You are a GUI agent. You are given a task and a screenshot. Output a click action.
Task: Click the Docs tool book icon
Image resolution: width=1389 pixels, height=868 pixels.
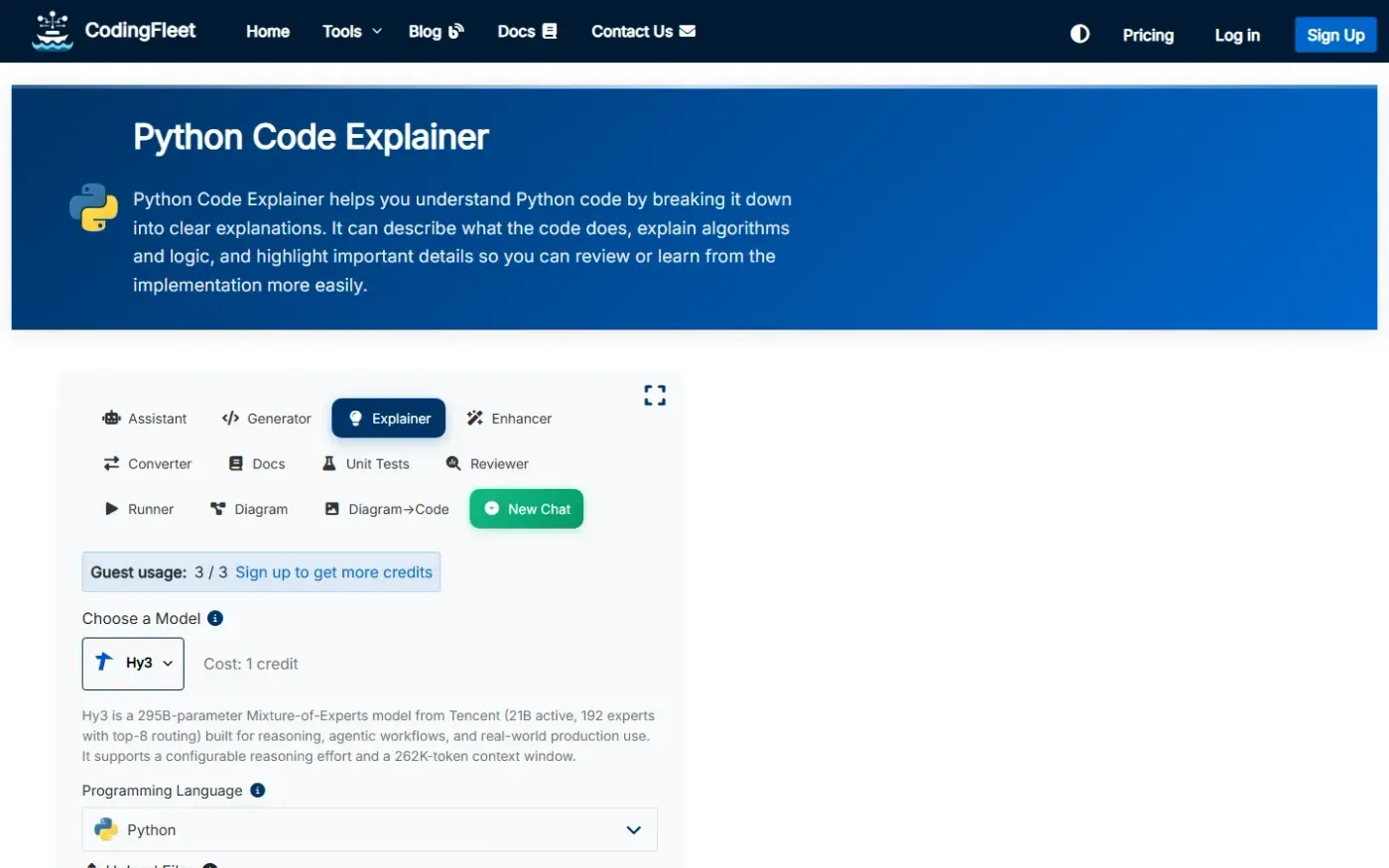point(236,464)
